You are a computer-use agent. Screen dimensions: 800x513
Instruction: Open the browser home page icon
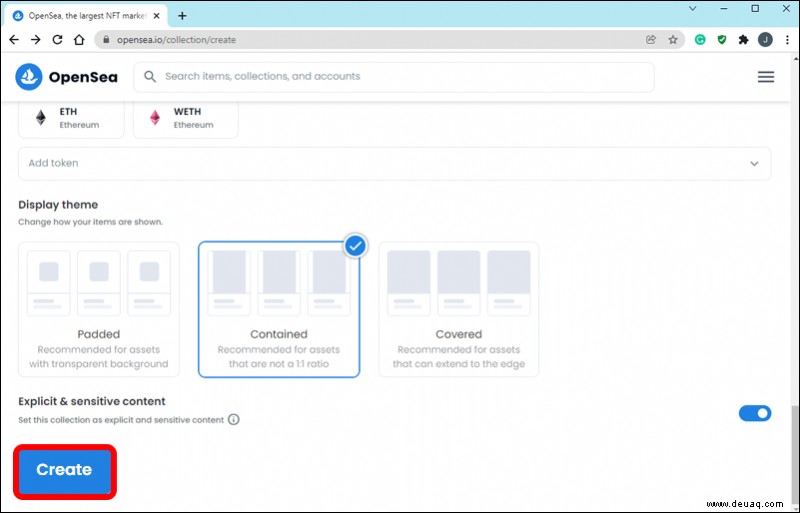click(x=79, y=40)
